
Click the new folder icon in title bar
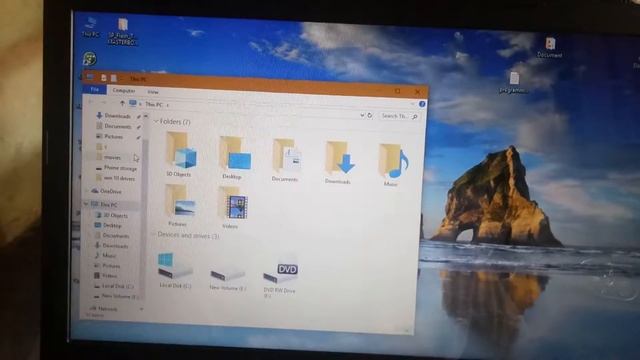pyautogui.click(x=114, y=78)
